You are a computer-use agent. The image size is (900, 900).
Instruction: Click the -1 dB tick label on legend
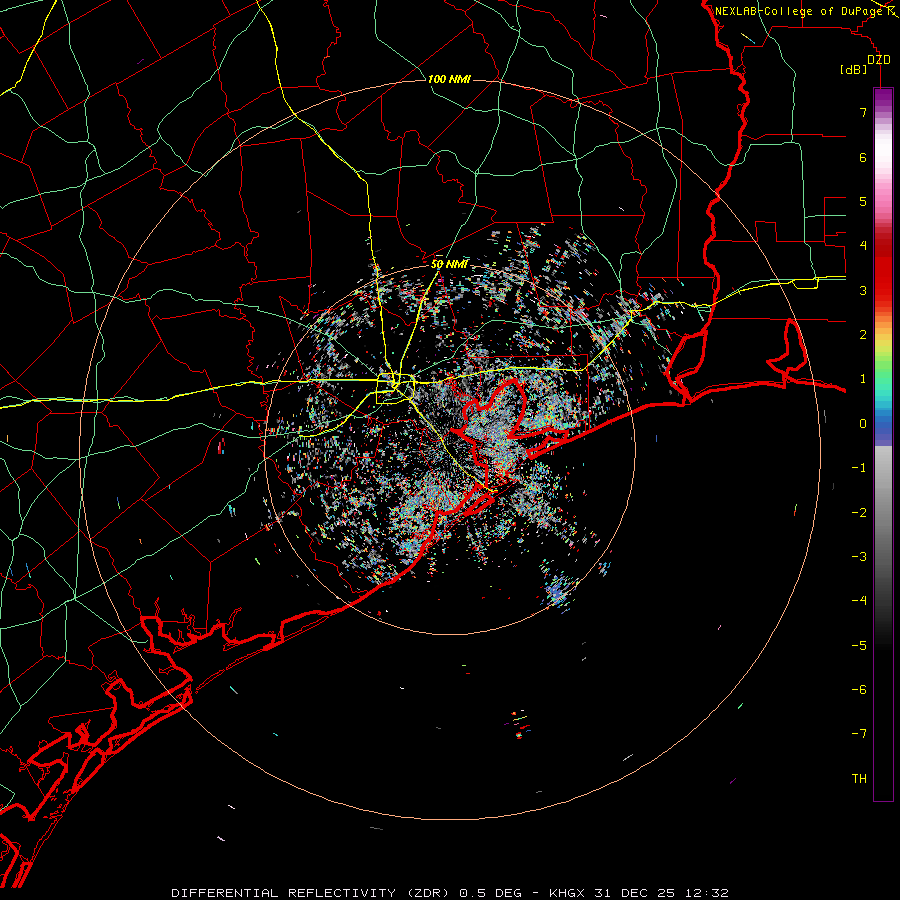(859, 468)
